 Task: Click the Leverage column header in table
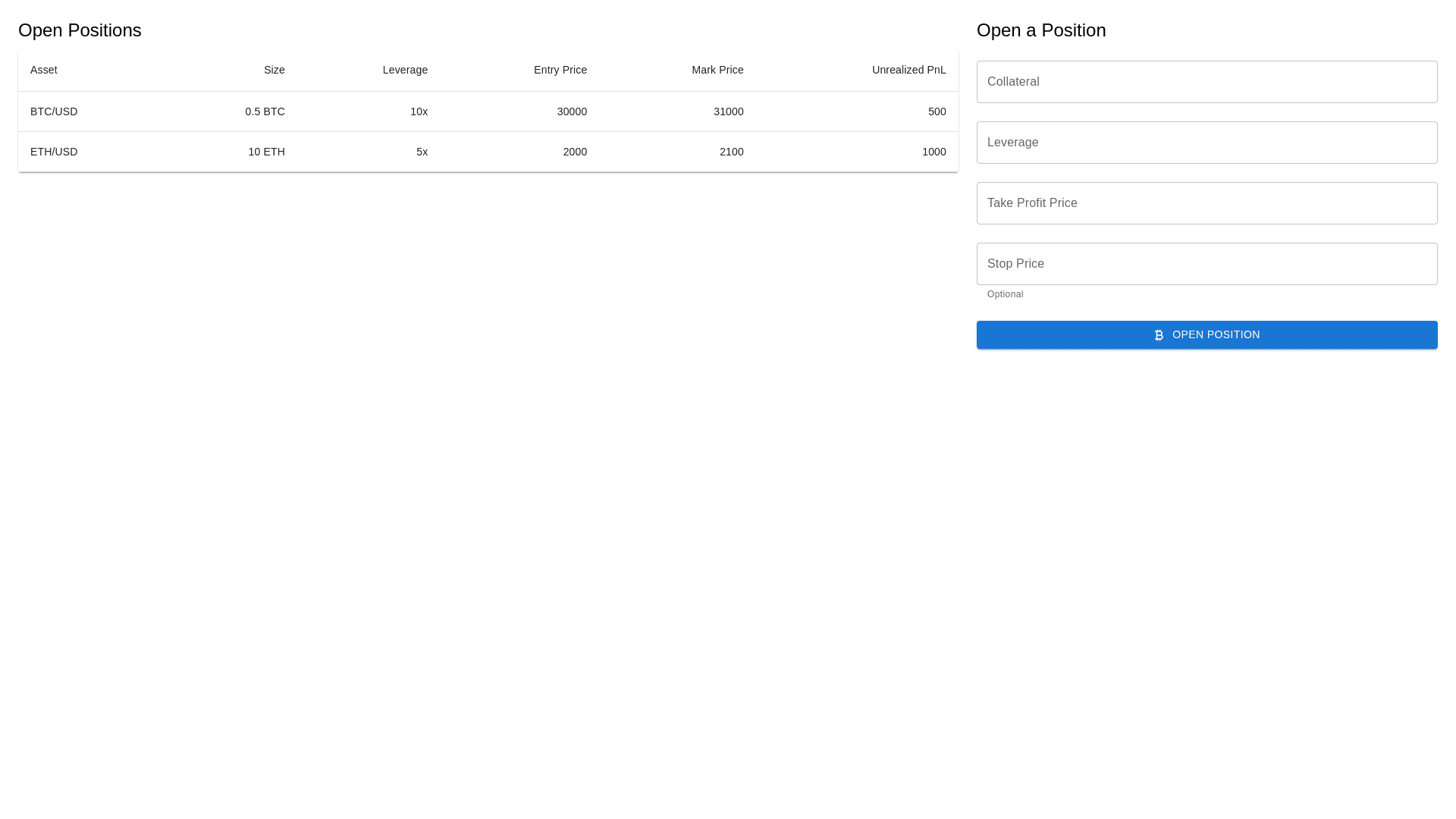(x=405, y=70)
